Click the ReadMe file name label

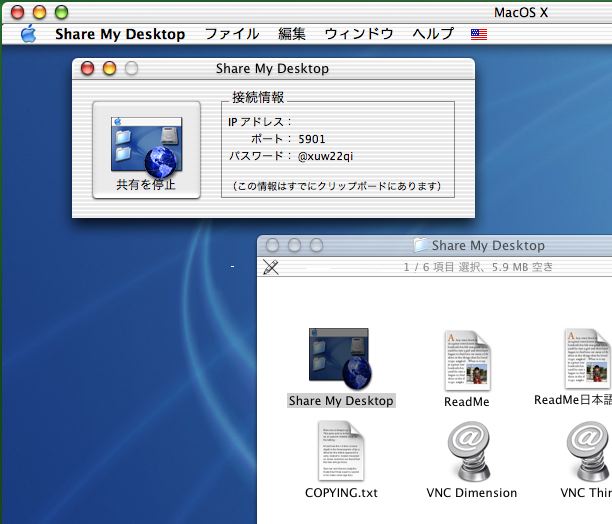[x=466, y=402]
